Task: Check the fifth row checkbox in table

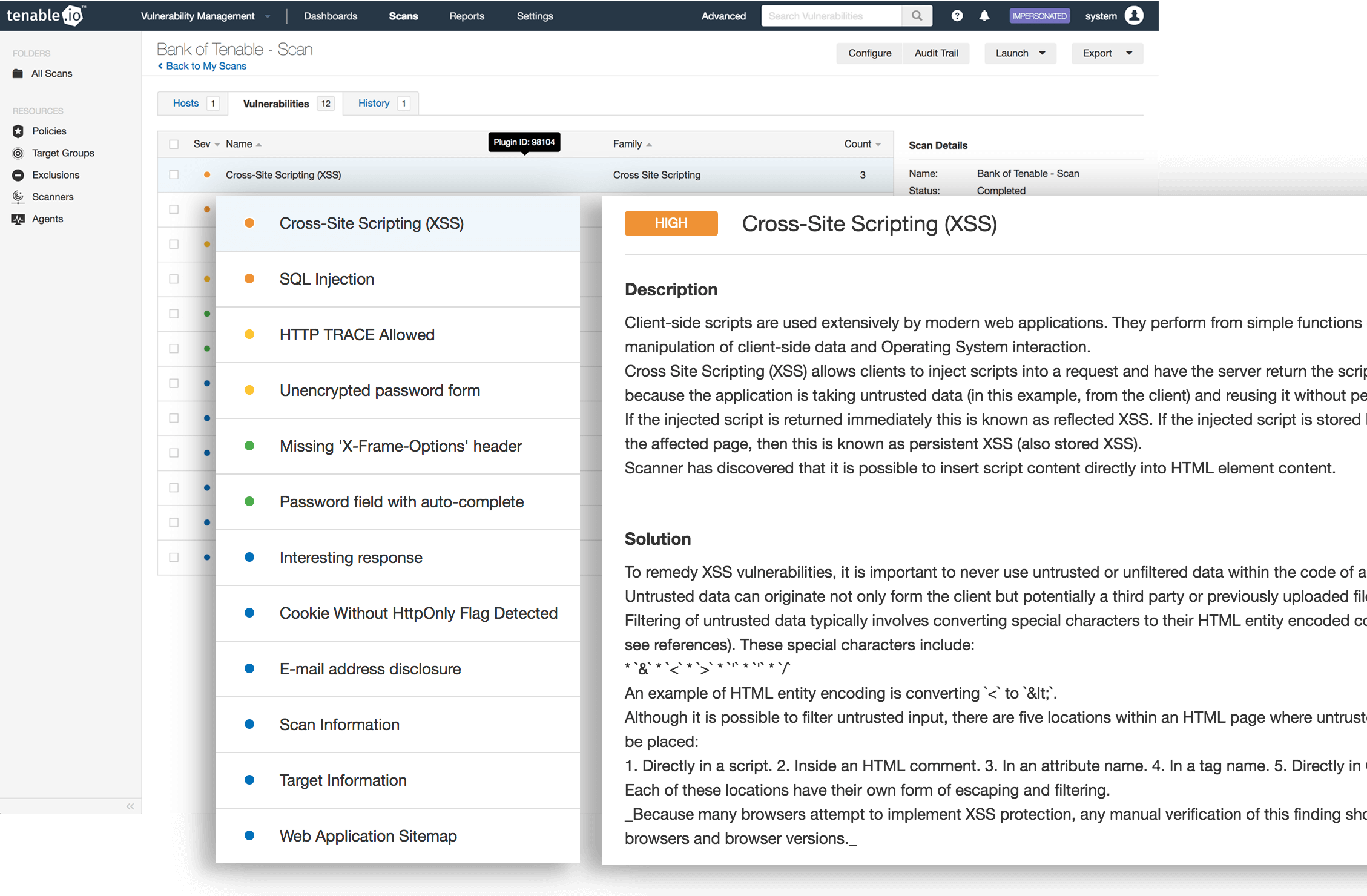Action: (174, 314)
